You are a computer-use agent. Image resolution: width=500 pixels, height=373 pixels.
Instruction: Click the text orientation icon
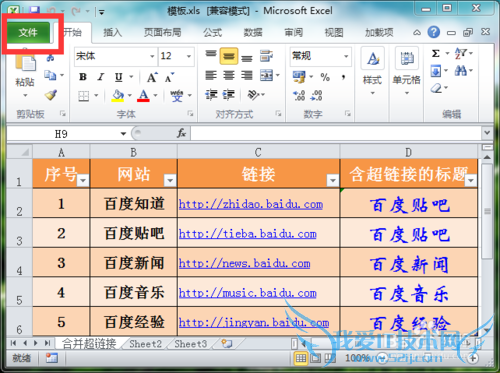(x=253, y=95)
